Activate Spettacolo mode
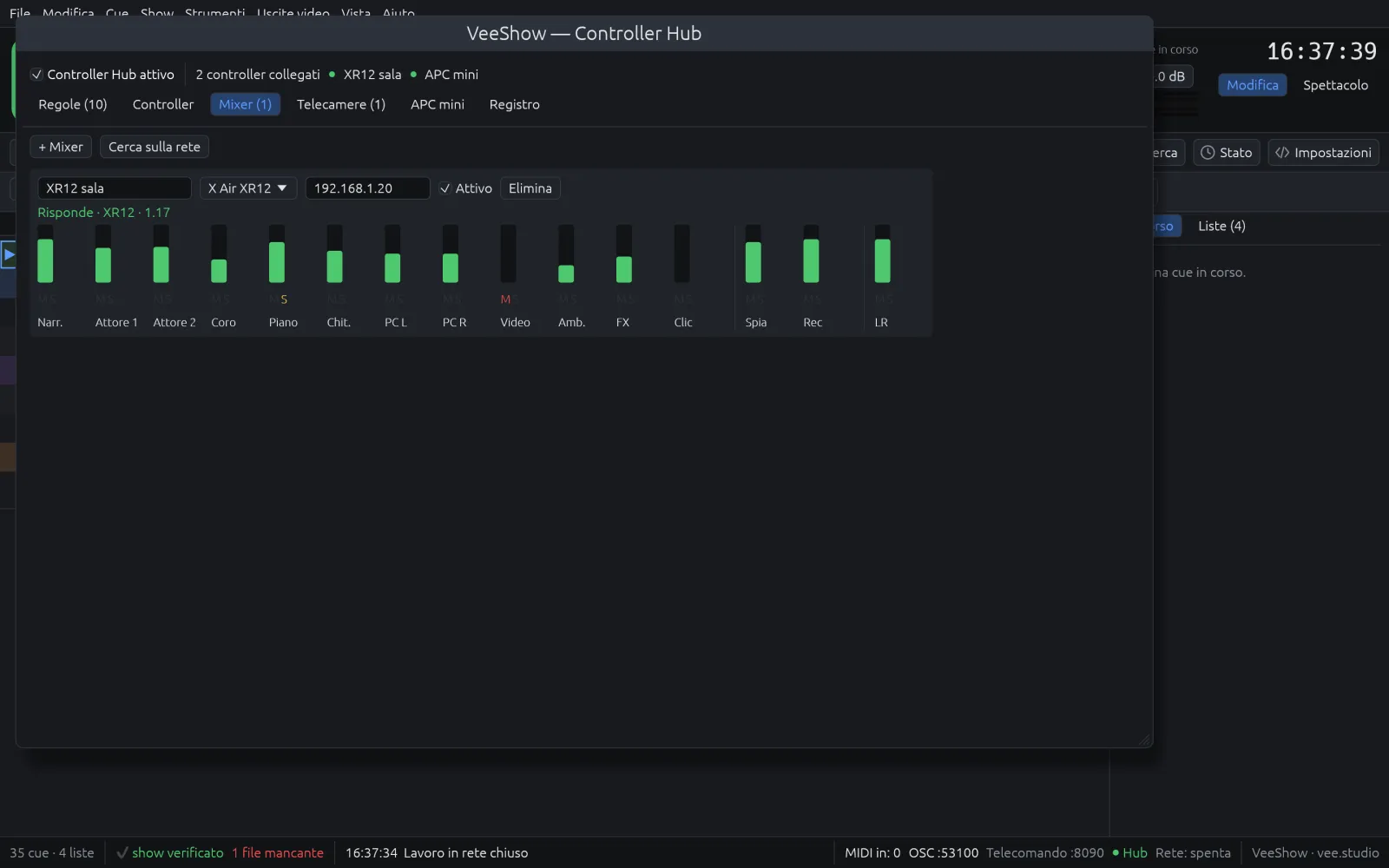The image size is (1389, 868). coord(1335,85)
